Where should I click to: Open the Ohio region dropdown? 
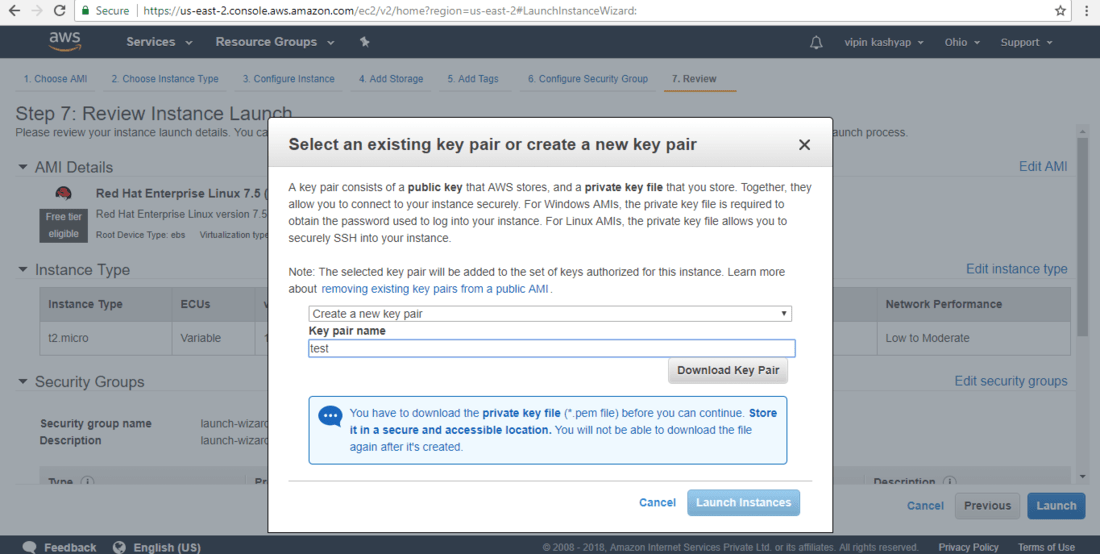(962, 42)
